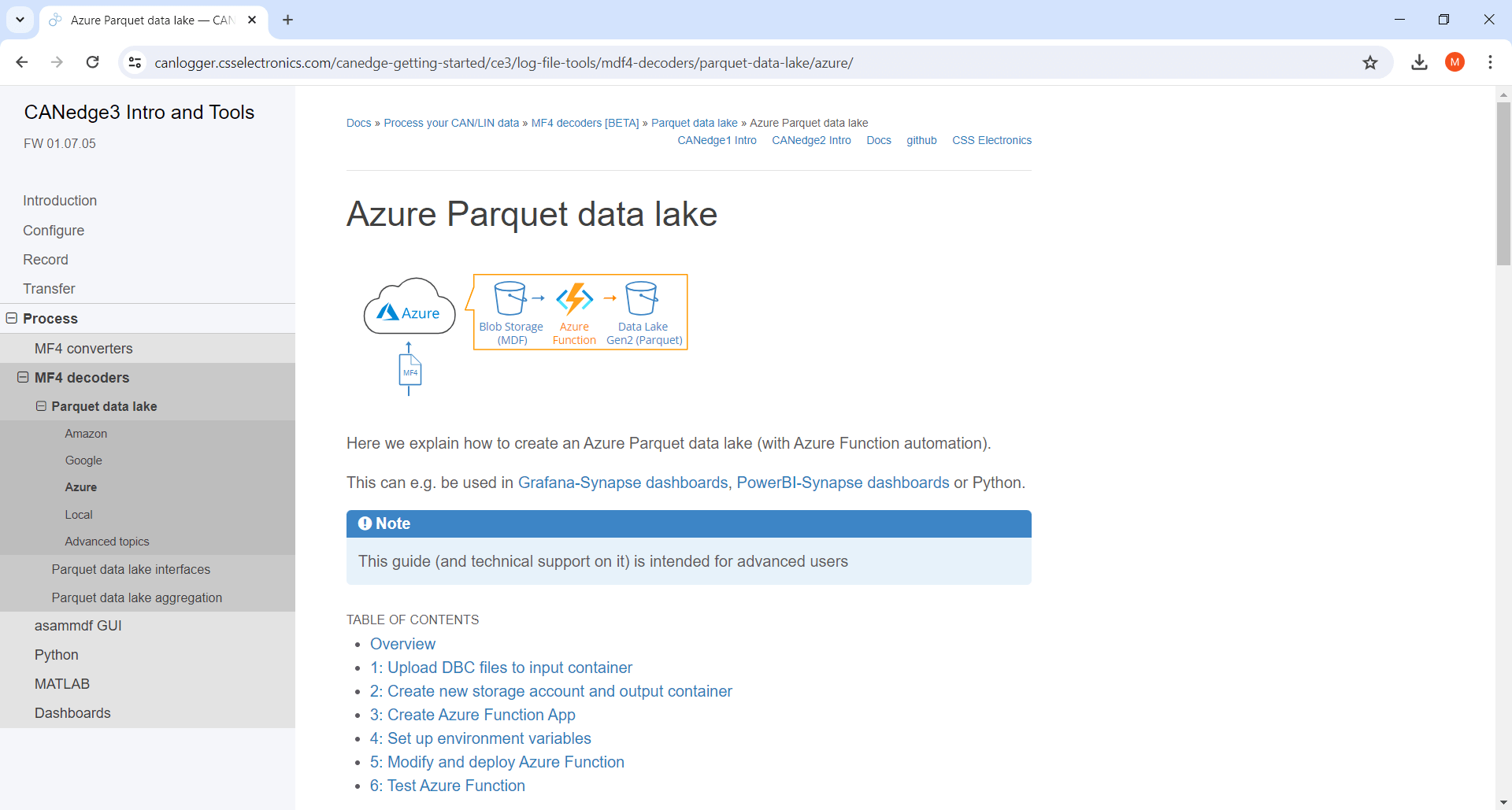1512x810 pixels.
Task: Open Chrome profile avatar M
Action: 1455,62
